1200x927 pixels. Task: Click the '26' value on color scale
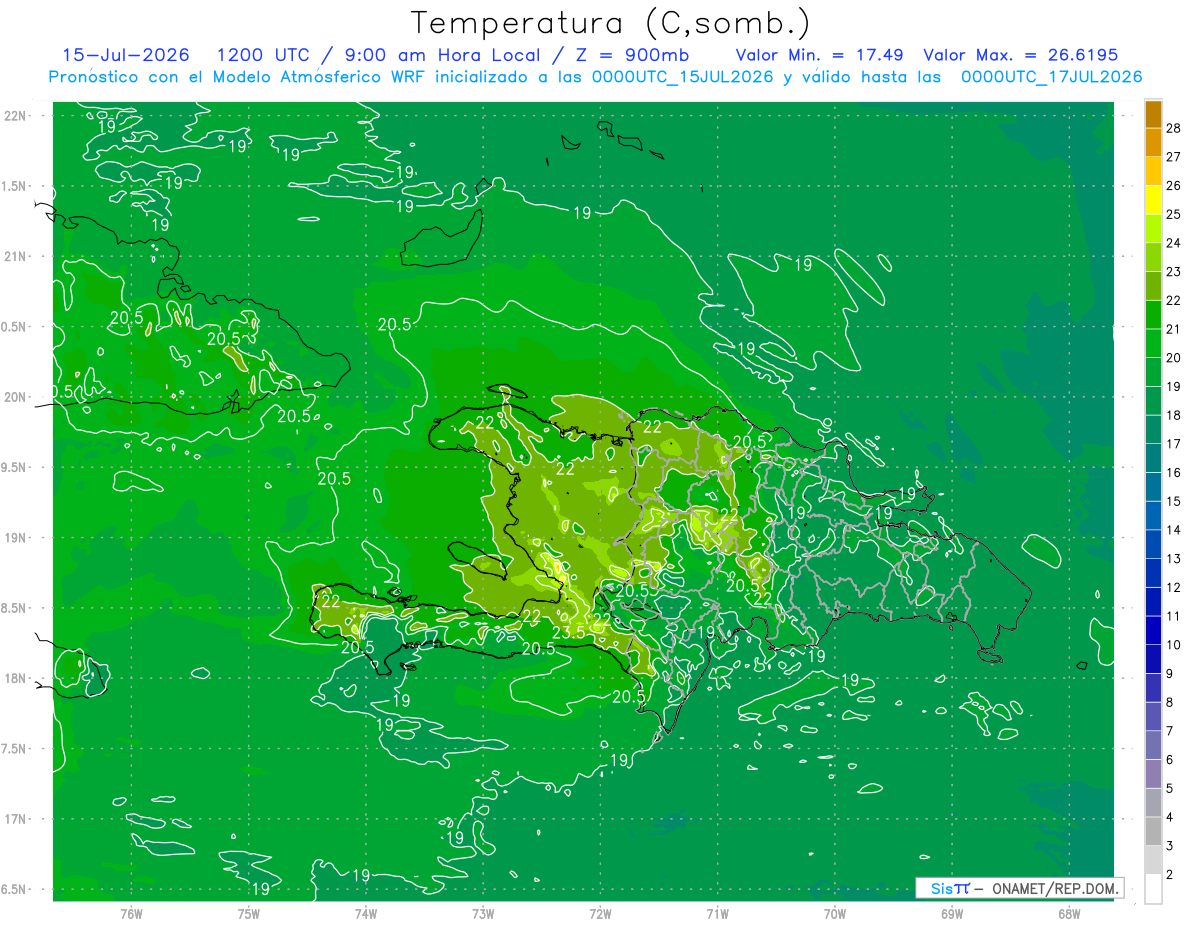[1174, 185]
